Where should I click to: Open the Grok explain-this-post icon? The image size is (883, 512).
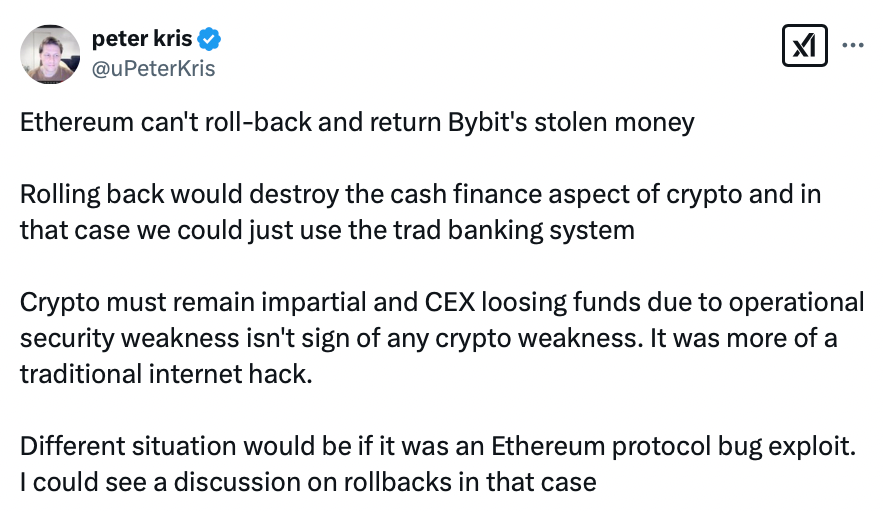pos(805,45)
